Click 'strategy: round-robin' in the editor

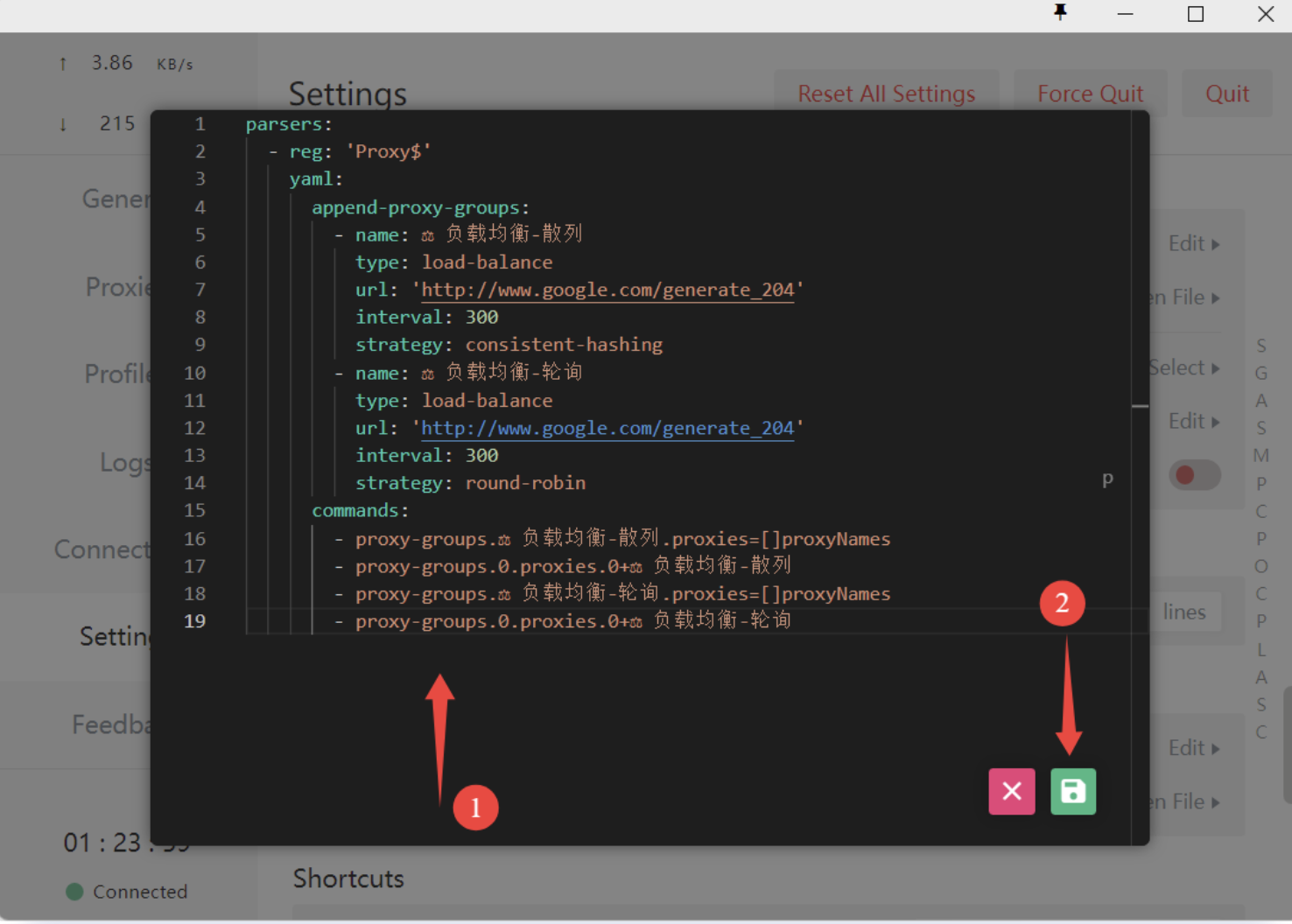coord(470,483)
